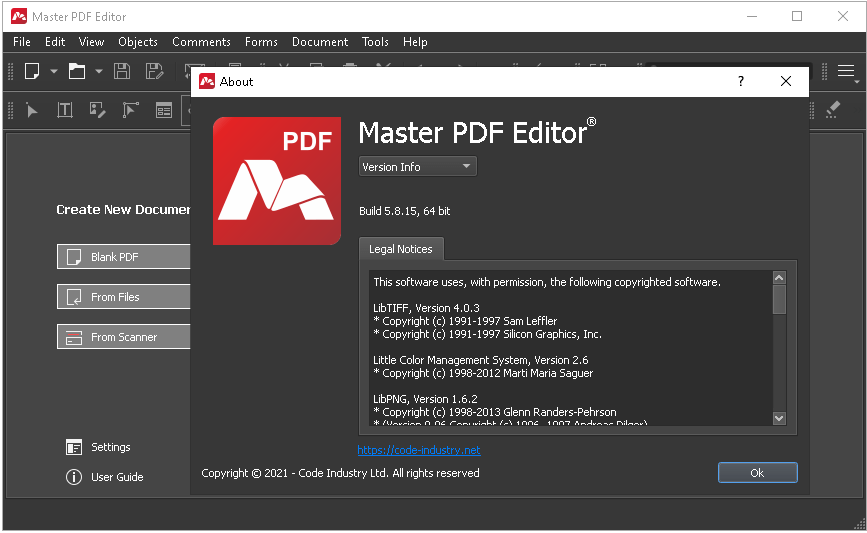This screenshot has width=867, height=533.
Task: Click the From Scanner button
Action: pos(123,337)
